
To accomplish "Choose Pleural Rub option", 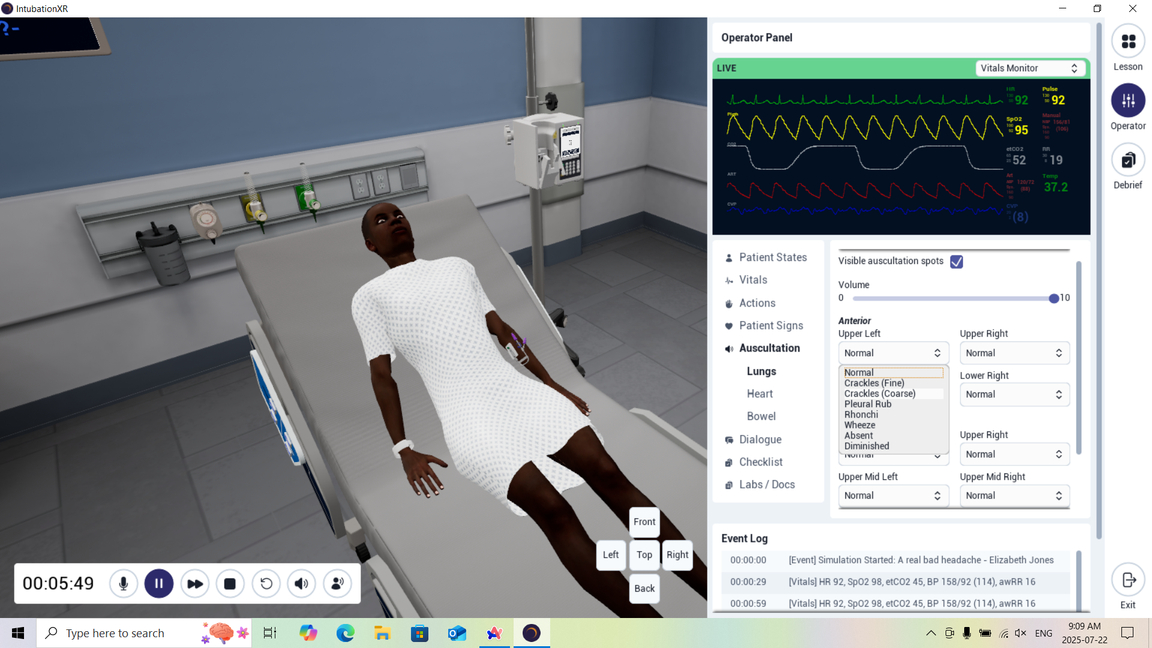I will click(x=893, y=404).
